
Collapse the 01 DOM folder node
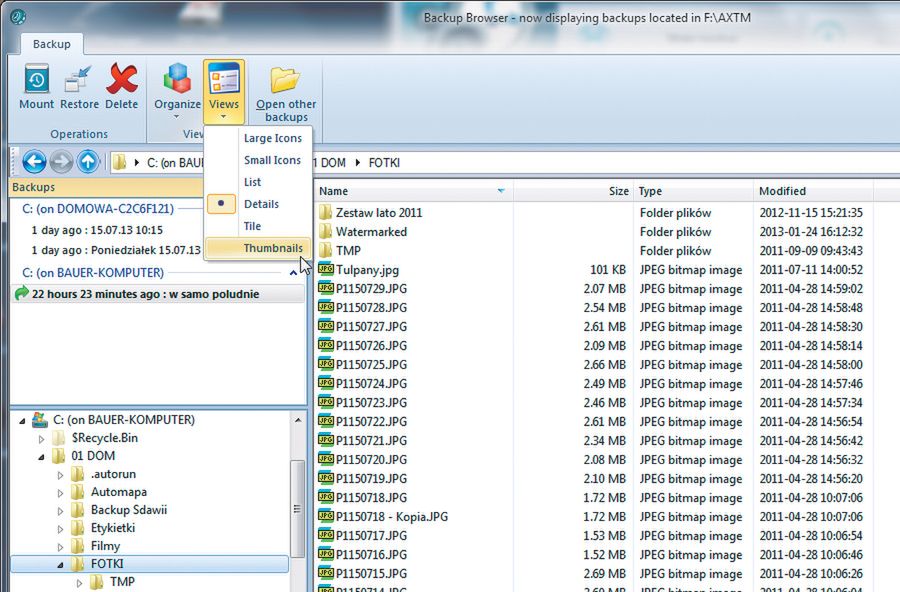(x=42, y=457)
